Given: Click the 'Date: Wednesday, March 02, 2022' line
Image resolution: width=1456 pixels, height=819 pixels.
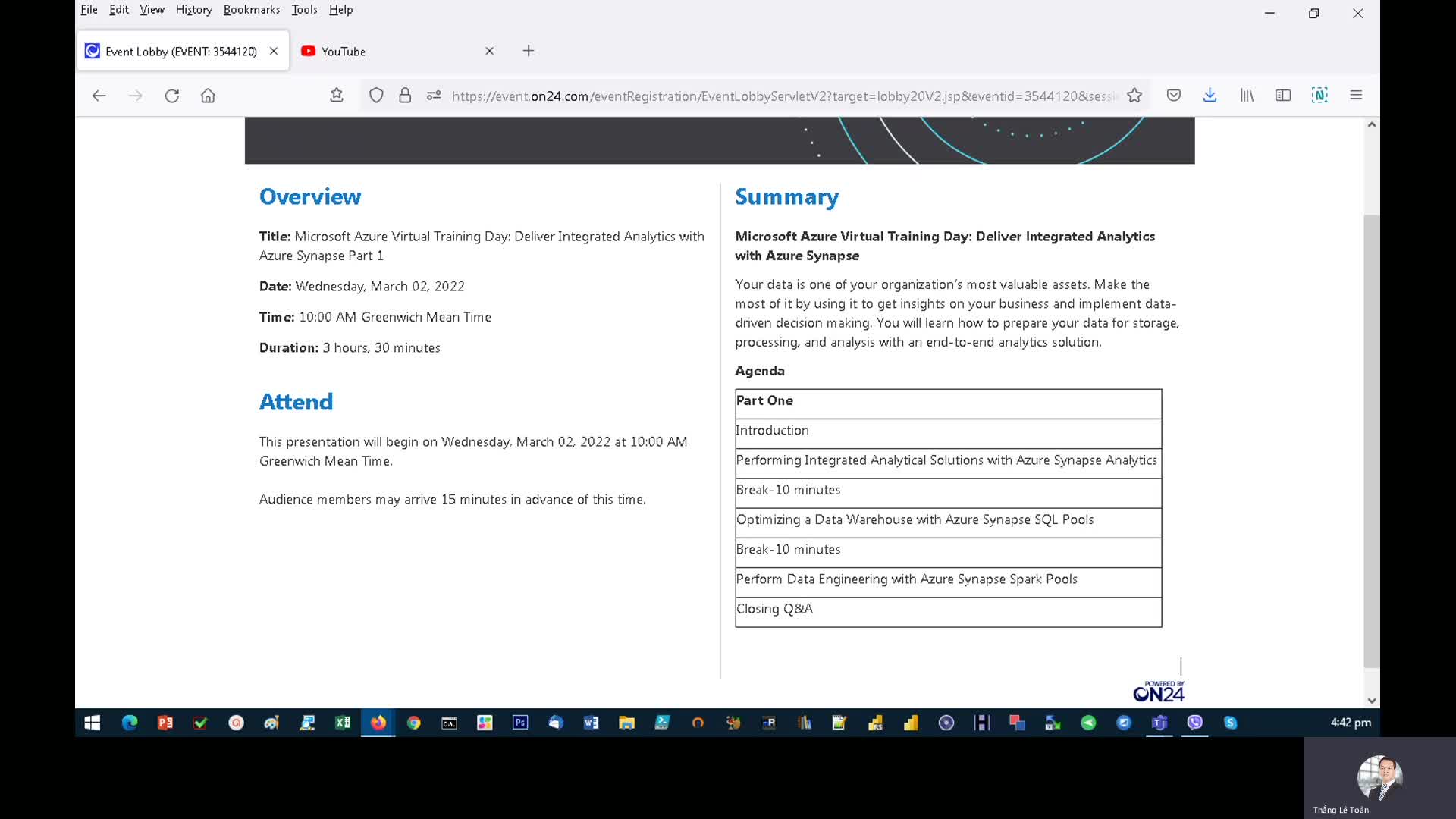Looking at the screenshot, I should 362,286.
